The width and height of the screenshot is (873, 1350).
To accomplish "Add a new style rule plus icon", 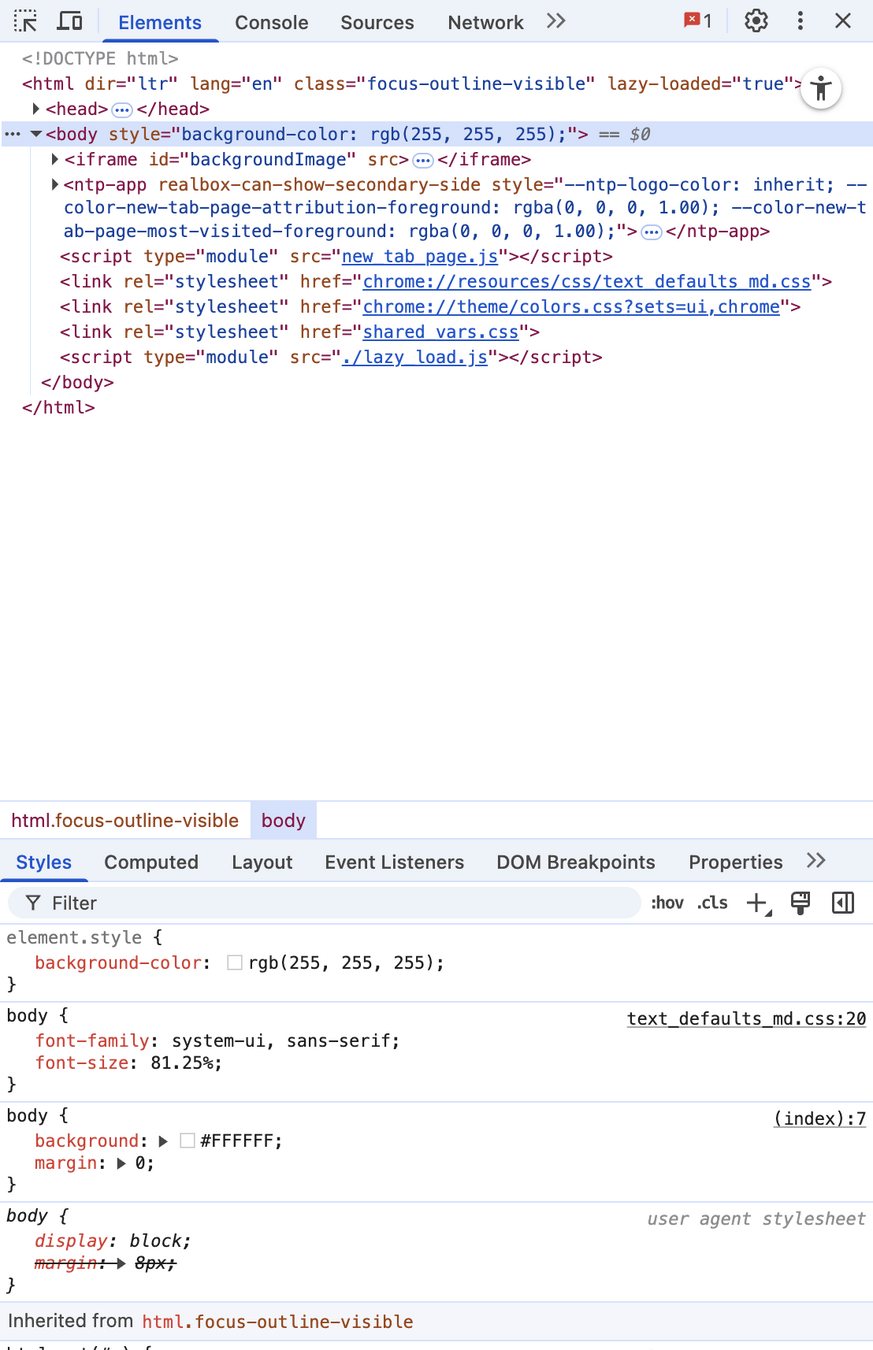I will pyautogui.click(x=758, y=903).
